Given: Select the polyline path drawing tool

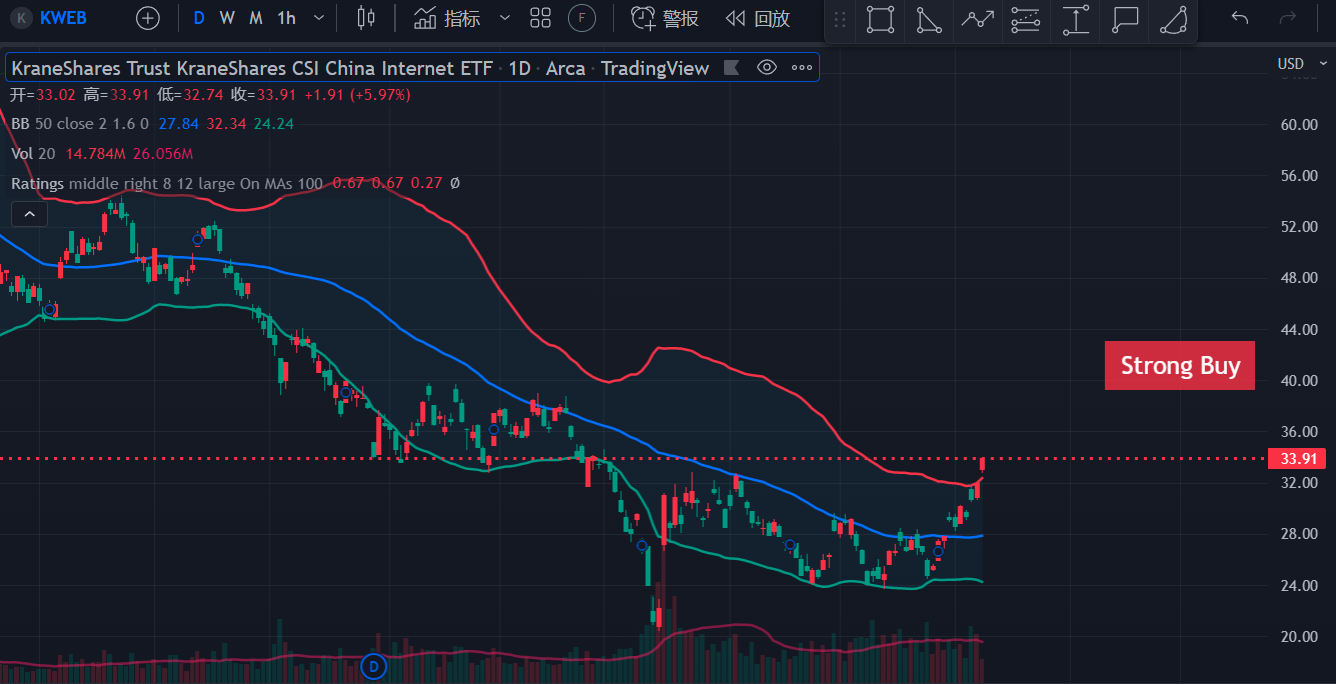Looking at the screenshot, I should point(978,19).
